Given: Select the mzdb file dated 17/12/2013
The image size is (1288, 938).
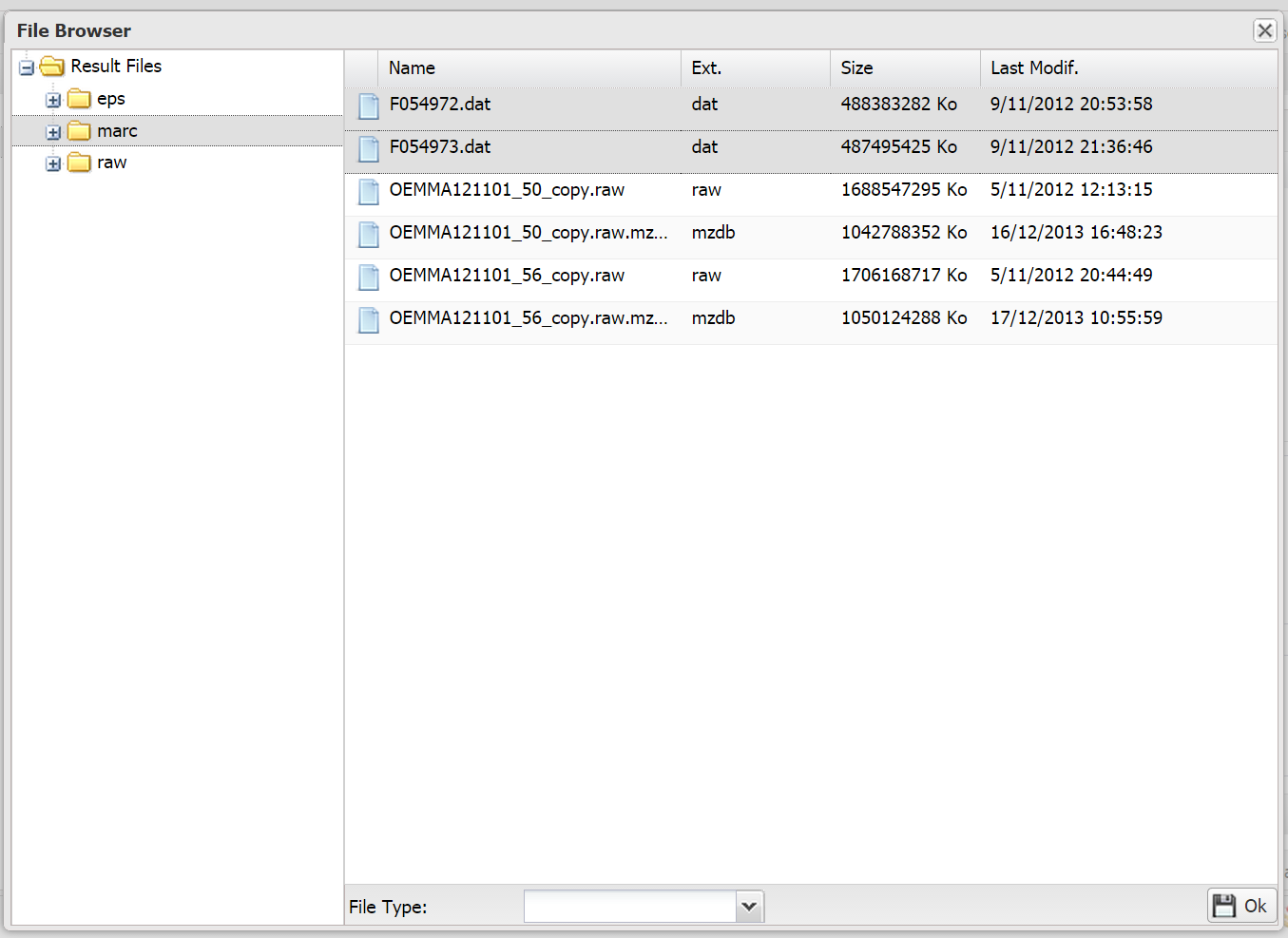Looking at the screenshot, I should coord(529,318).
